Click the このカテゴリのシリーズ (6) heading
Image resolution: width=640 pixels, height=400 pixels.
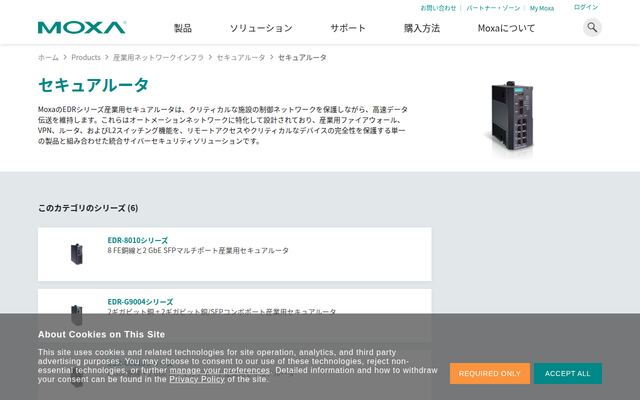pyautogui.click(x=88, y=208)
